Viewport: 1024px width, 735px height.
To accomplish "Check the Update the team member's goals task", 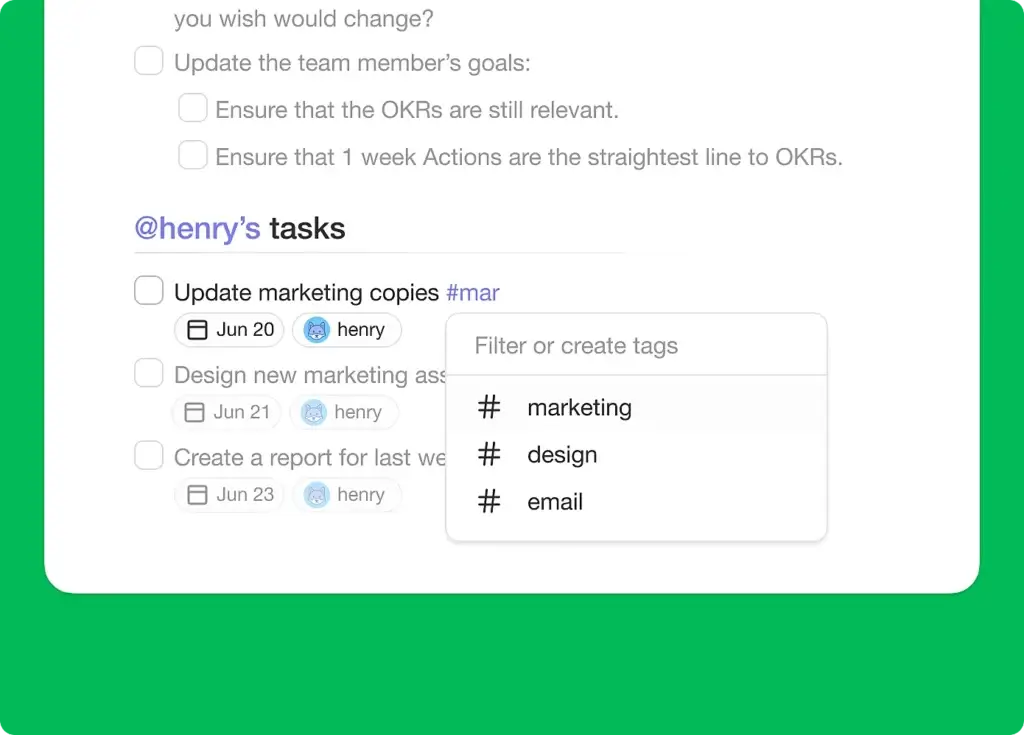I will [148, 60].
